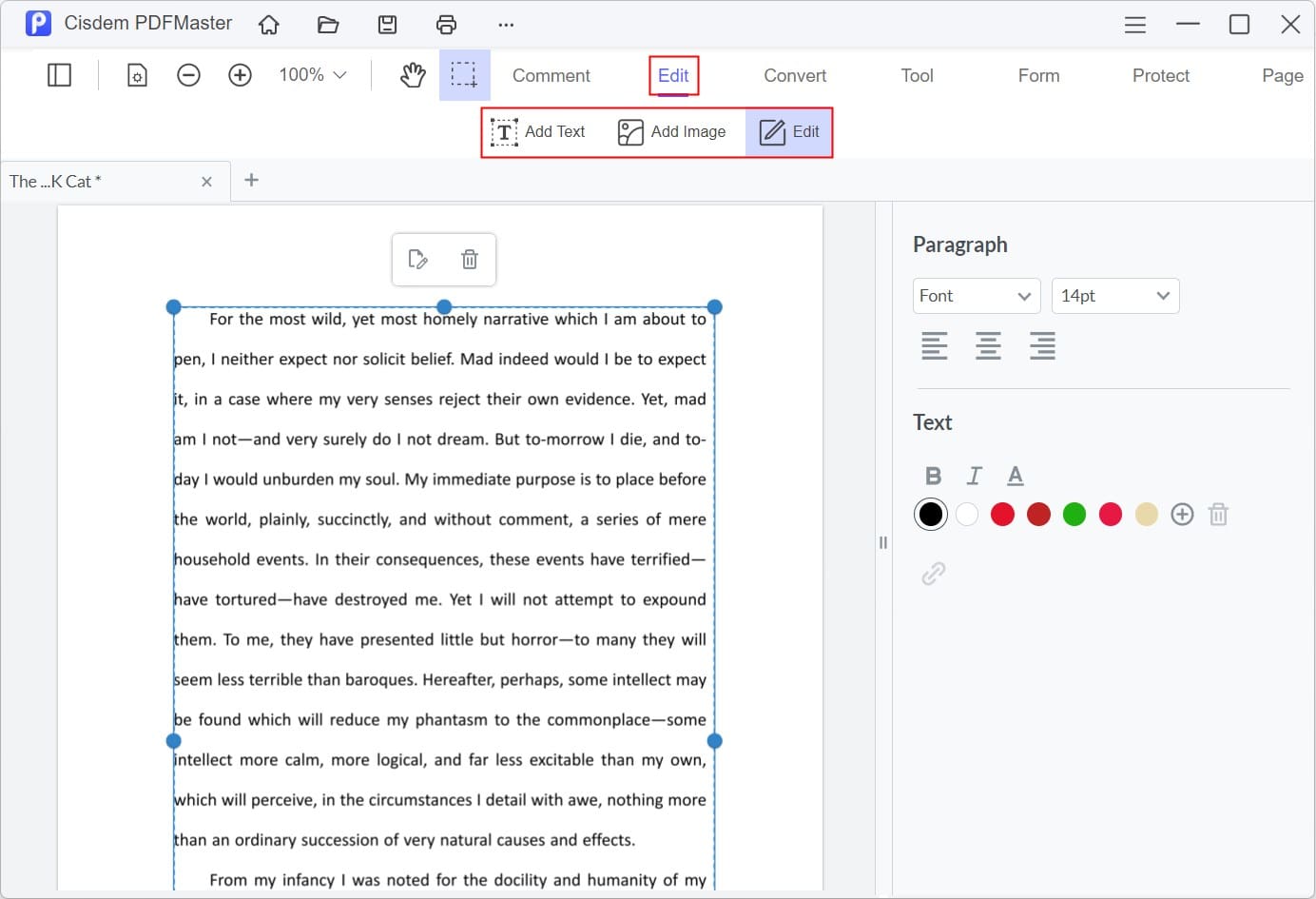
Task: Delete text block using floating trash icon
Action: [x=470, y=260]
